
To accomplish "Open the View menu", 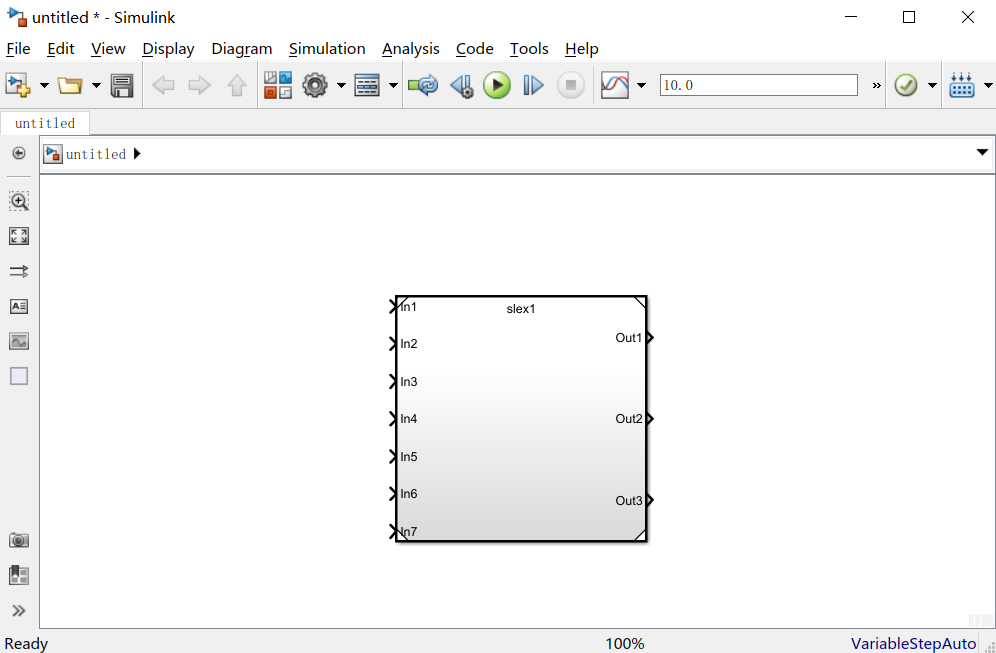I will [108, 49].
